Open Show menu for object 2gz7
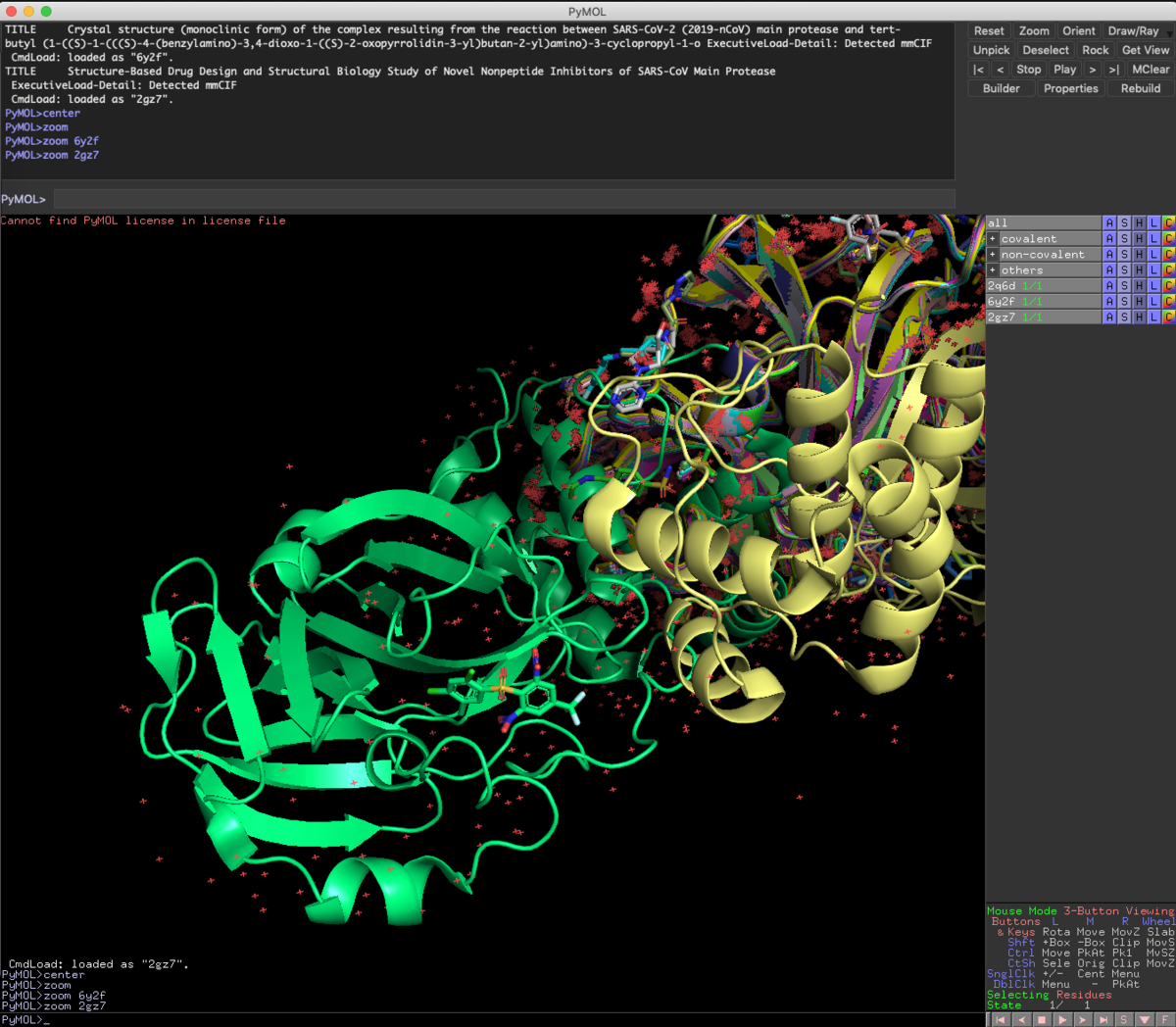The image size is (1176, 1027). [1124, 318]
